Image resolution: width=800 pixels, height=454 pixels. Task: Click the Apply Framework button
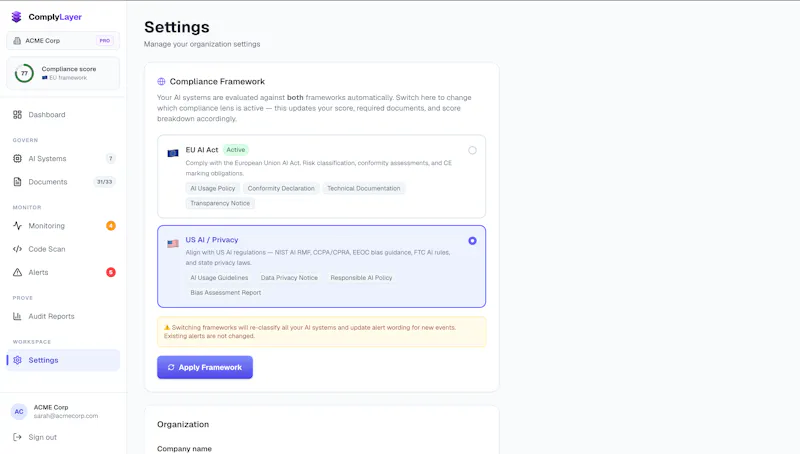(x=205, y=367)
